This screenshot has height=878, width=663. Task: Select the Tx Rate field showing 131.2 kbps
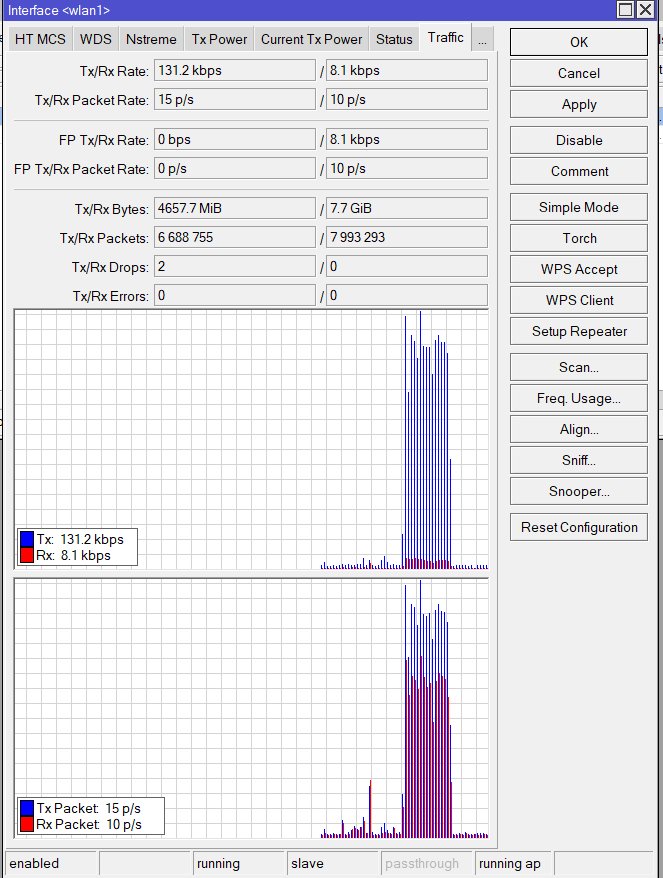(235, 71)
